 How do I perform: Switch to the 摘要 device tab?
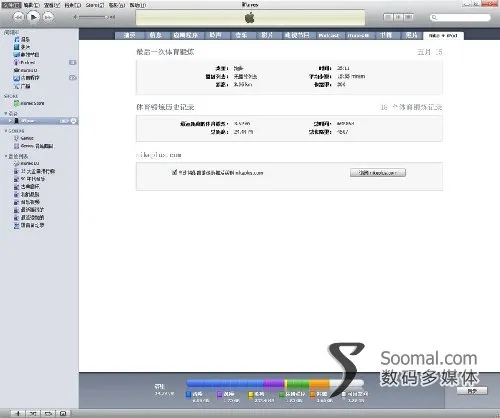click(129, 35)
